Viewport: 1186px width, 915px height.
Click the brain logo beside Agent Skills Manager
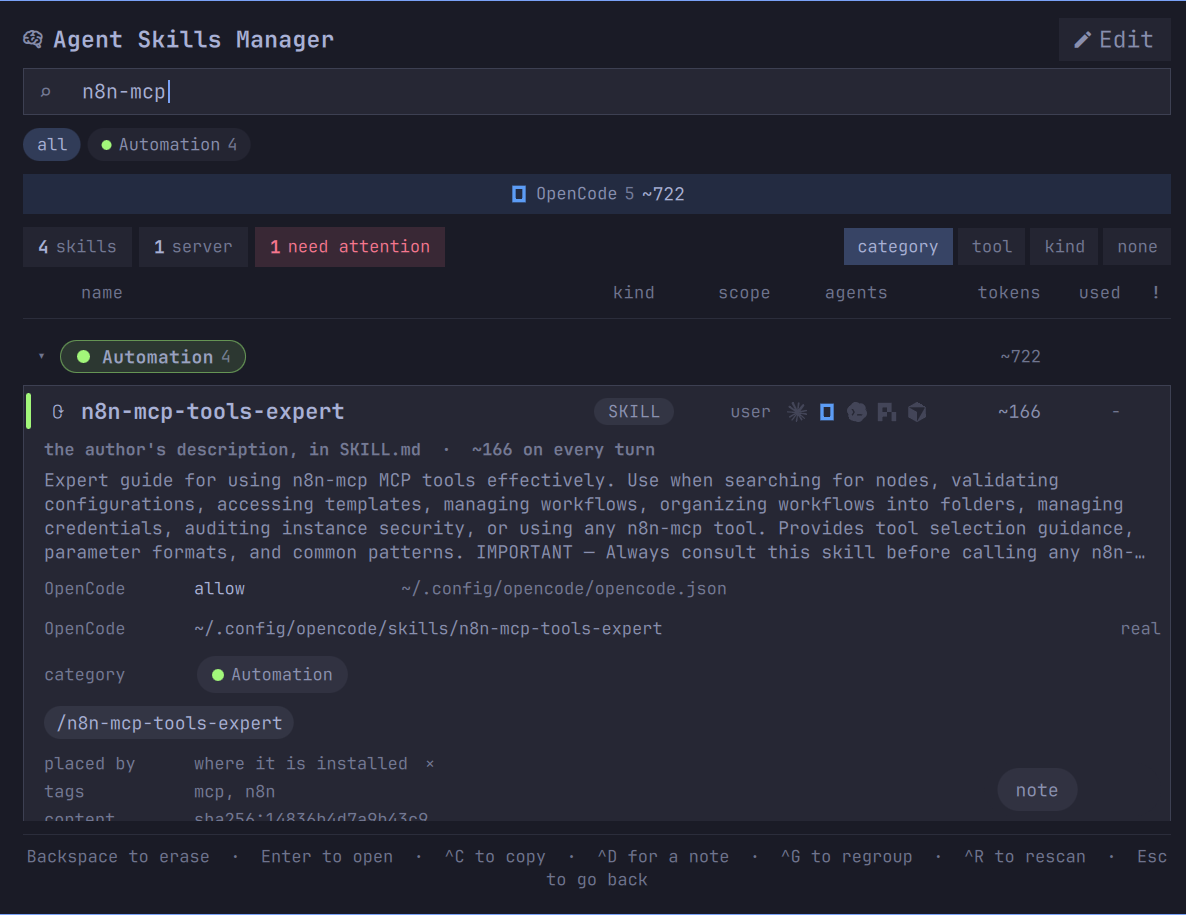point(33,39)
